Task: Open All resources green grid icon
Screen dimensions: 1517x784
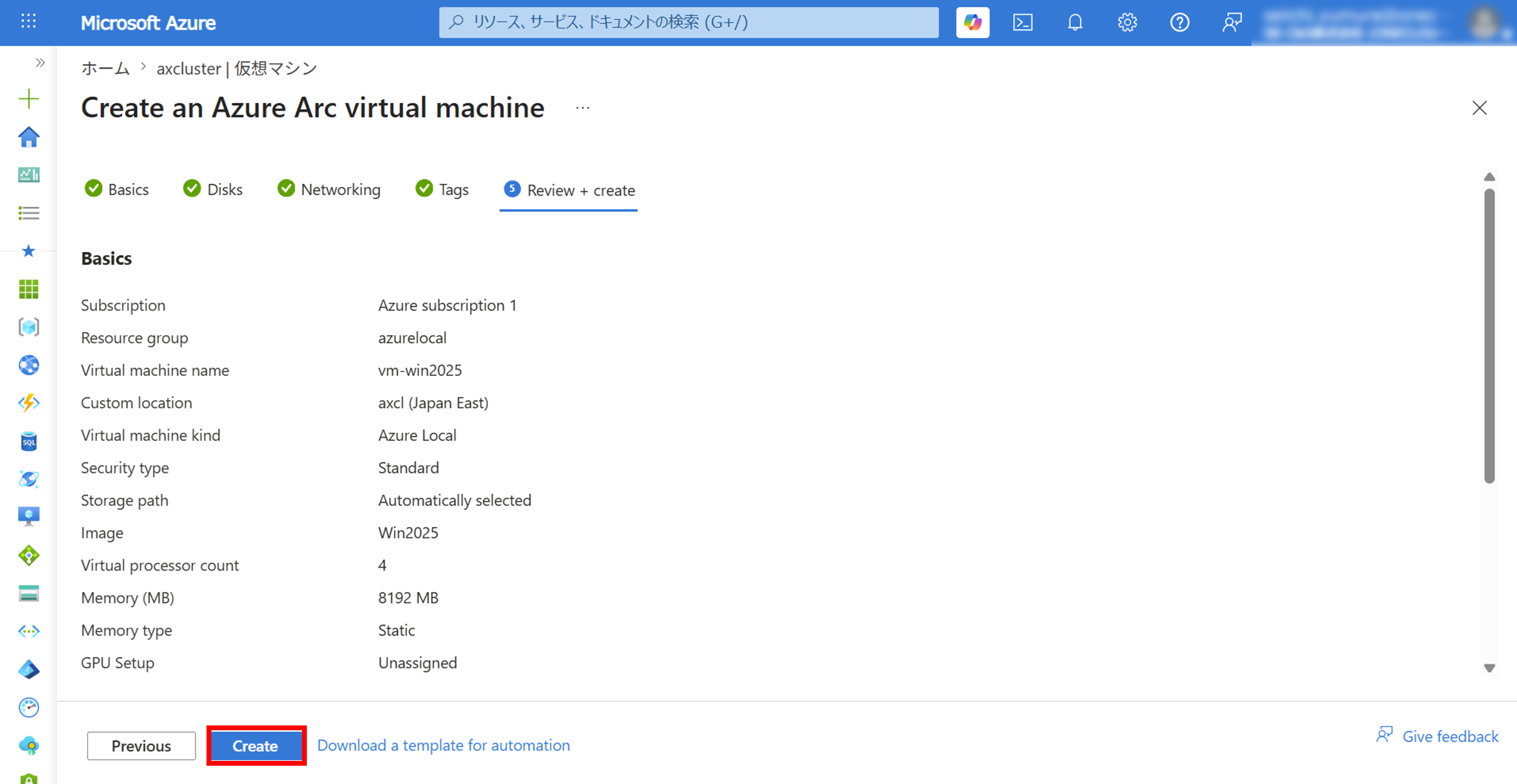Action: click(x=28, y=289)
